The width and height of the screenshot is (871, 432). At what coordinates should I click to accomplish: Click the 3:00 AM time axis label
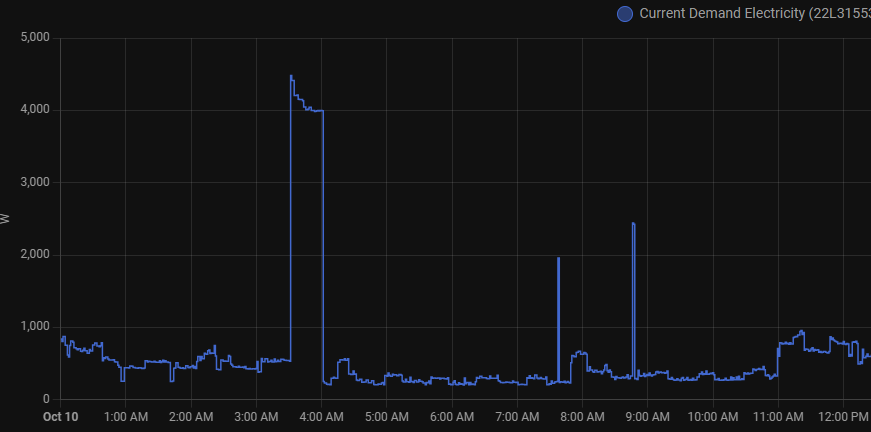256,416
